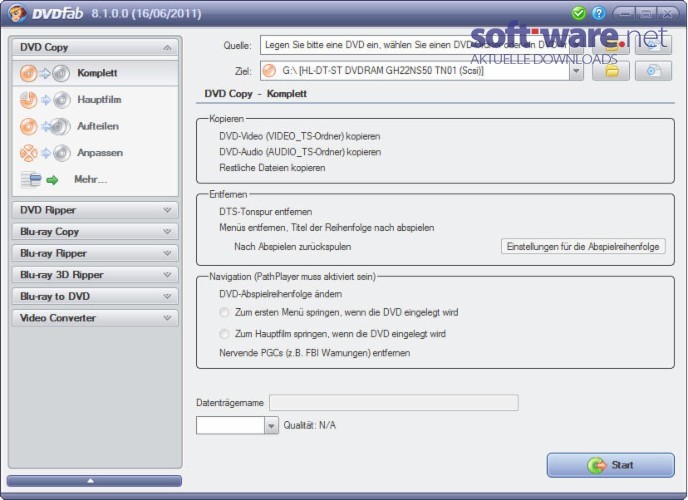688x500 pixels.
Task: Open Einstellungen für die Abspielreihenfolge
Action: (583, 246)
